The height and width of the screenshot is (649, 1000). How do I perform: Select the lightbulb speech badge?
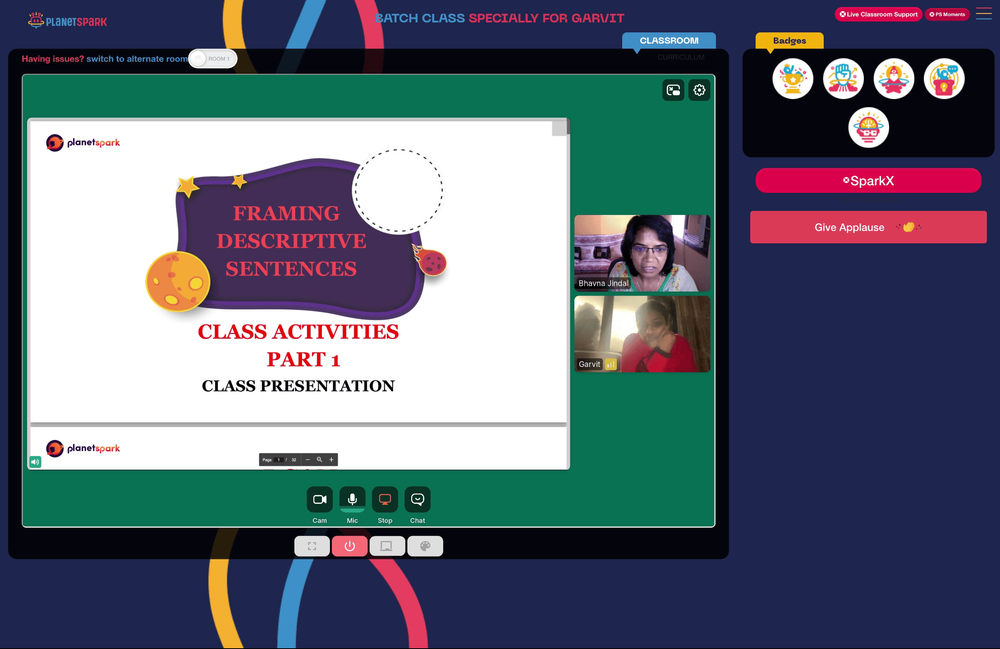click(944, 78)
